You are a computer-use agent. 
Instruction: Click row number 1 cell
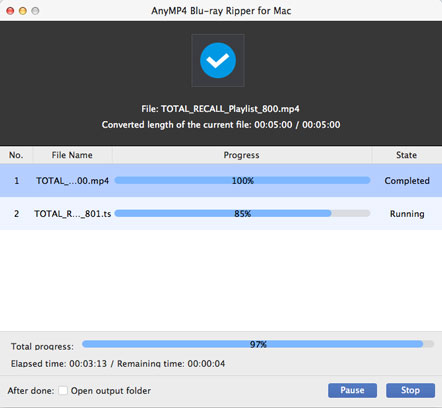tap(16, 181)
